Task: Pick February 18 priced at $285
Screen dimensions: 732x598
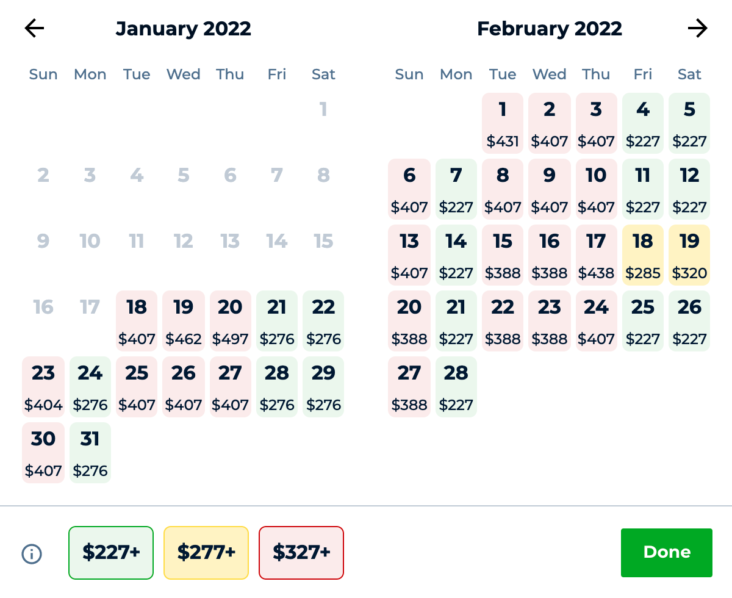Action: (x=643, y=255)
